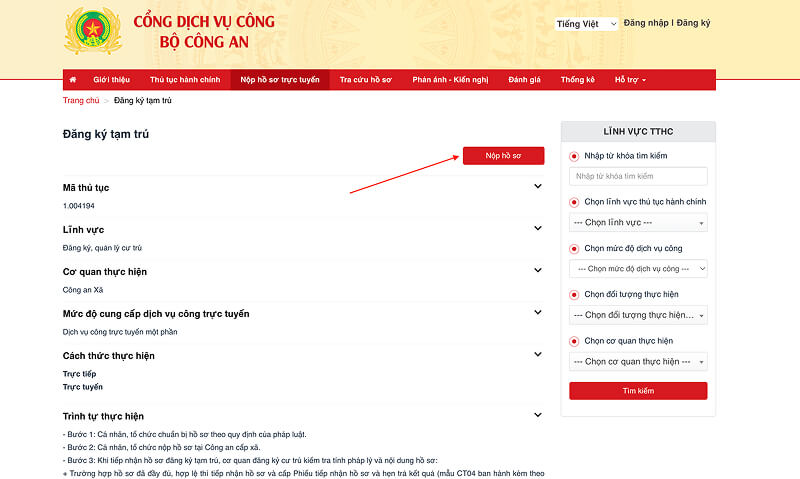Collapse the Lĩnh vực section chevron

(x=538, y=229)
